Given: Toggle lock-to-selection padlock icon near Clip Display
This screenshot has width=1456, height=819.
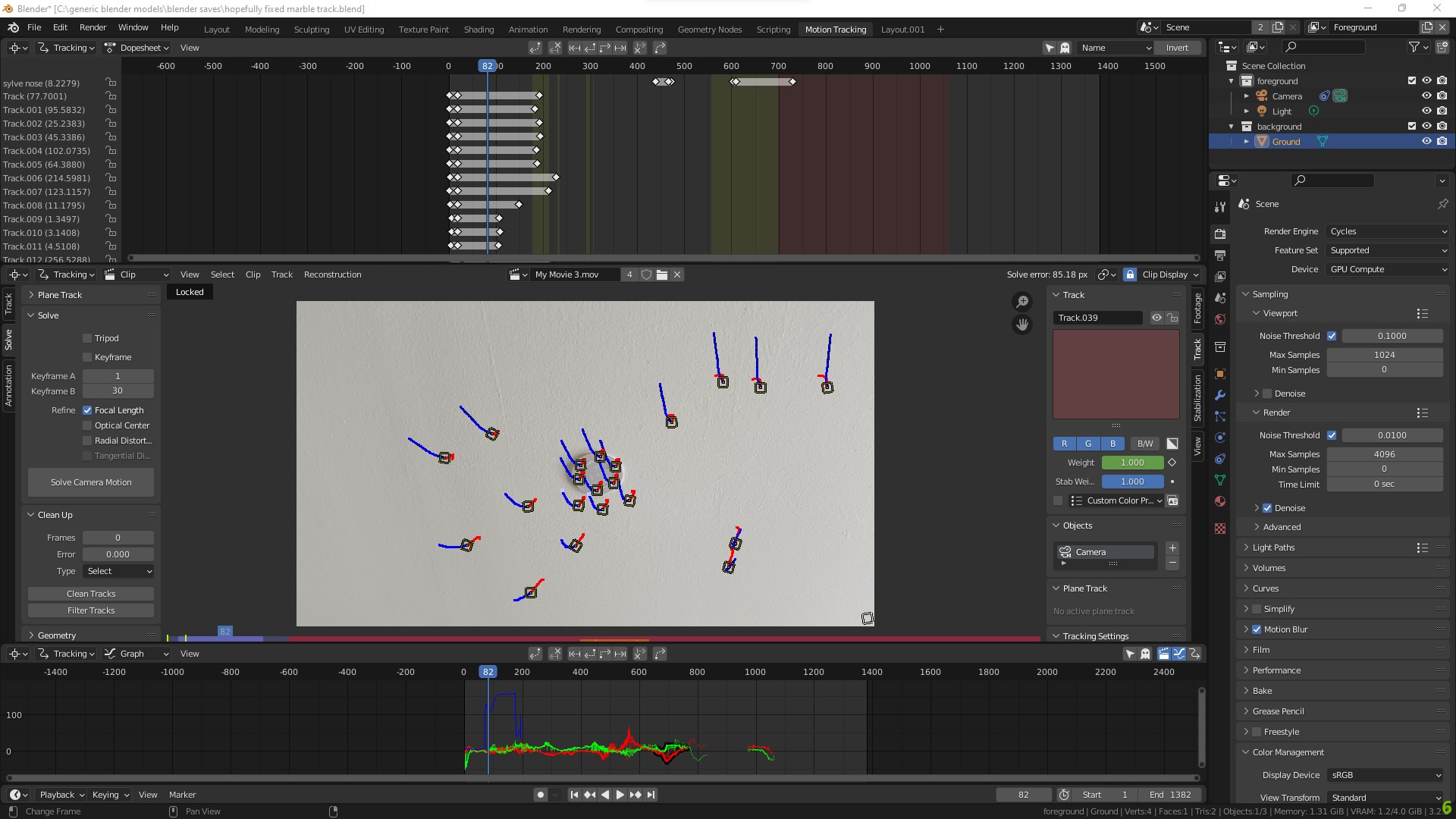Looking at the screenshot, I should coord(1130,275).
